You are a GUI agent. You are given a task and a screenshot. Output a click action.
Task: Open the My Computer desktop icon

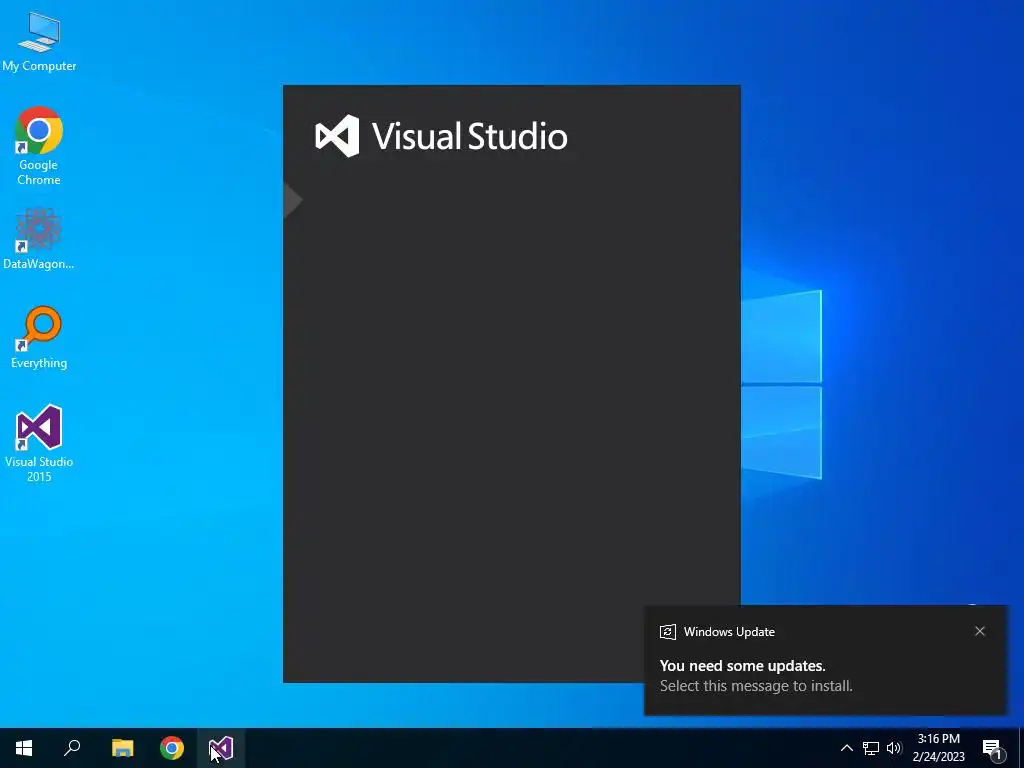[x=39, y=41]
